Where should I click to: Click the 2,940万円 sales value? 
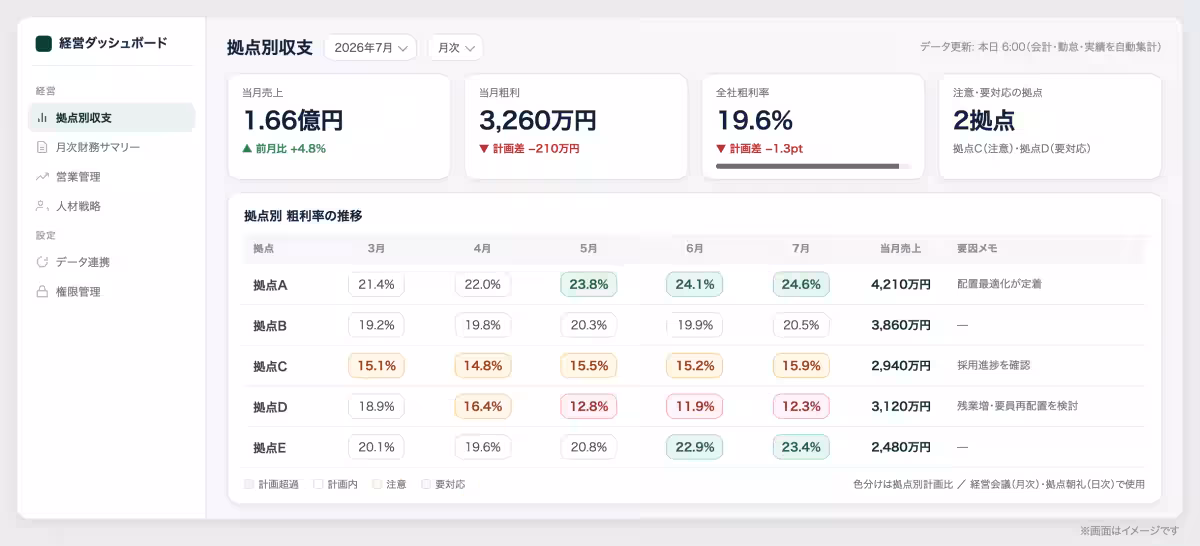coord(901,366)
